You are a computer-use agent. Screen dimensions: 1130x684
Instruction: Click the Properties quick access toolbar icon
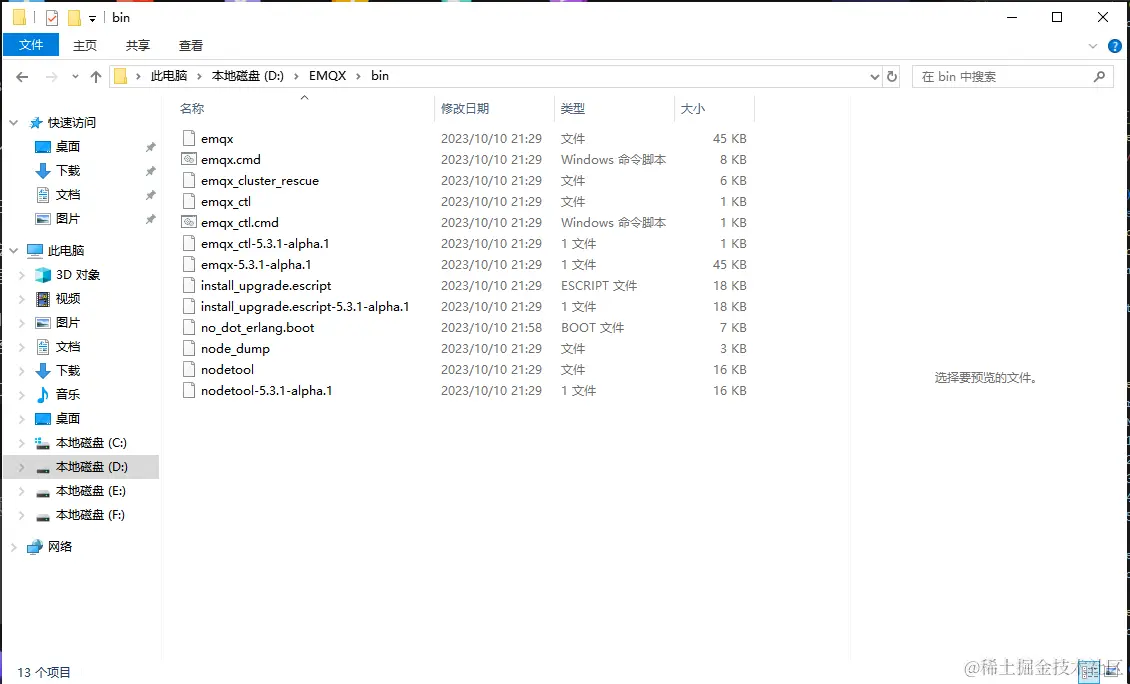tap(52, 18)
